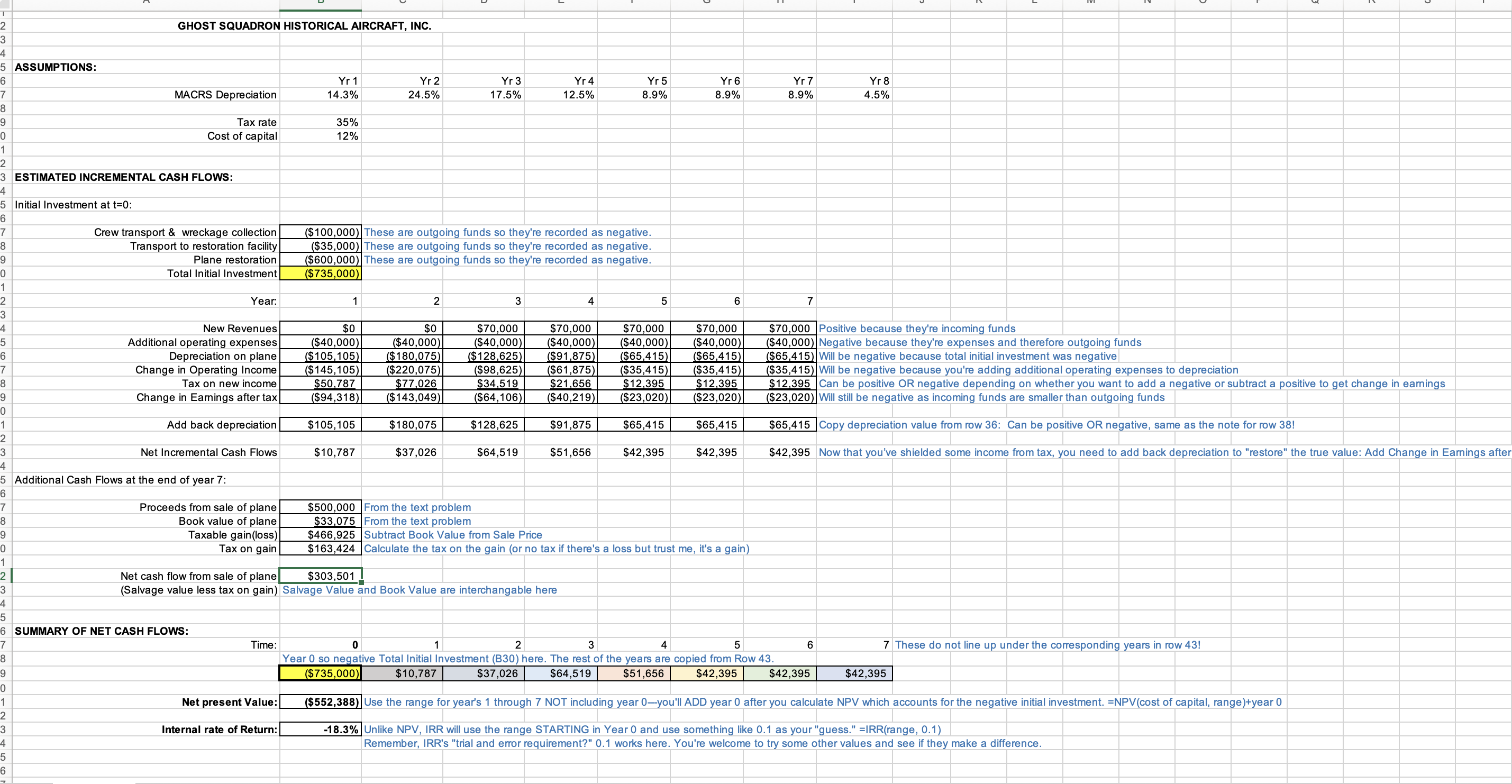Image resolution: width=1512 pixels, height=784 pixels.
Task: Select Year 4 Add back depreciation $91,875
Action: coord(570,425)
